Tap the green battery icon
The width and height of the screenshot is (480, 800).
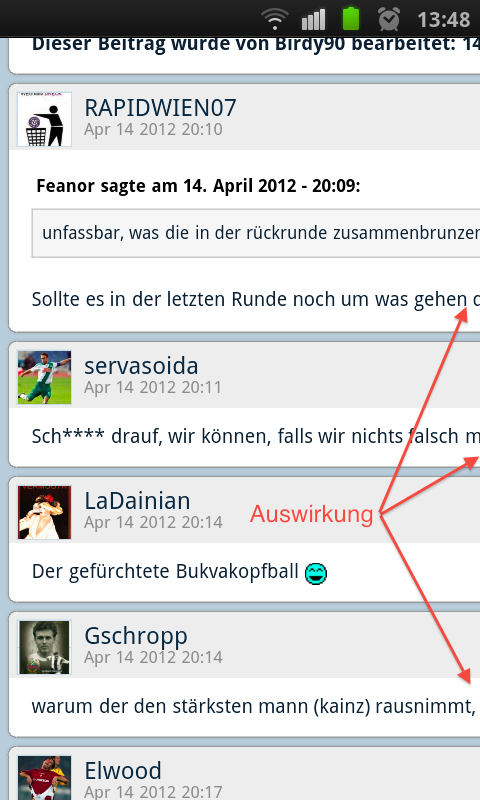point(350,19)
